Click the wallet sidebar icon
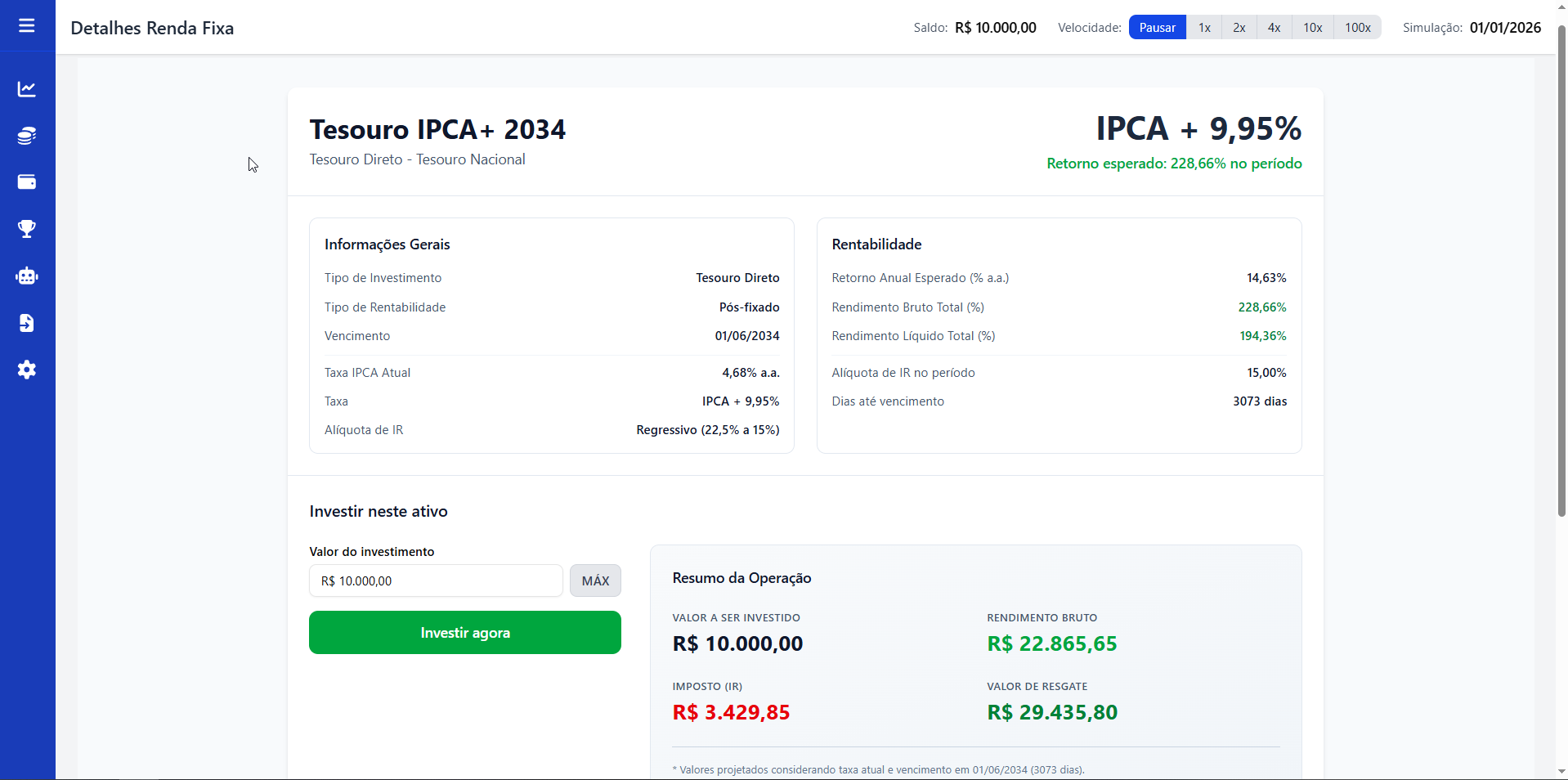Image resolution: width=1568 pixels, height=780 pixels. tap(27, 182)
